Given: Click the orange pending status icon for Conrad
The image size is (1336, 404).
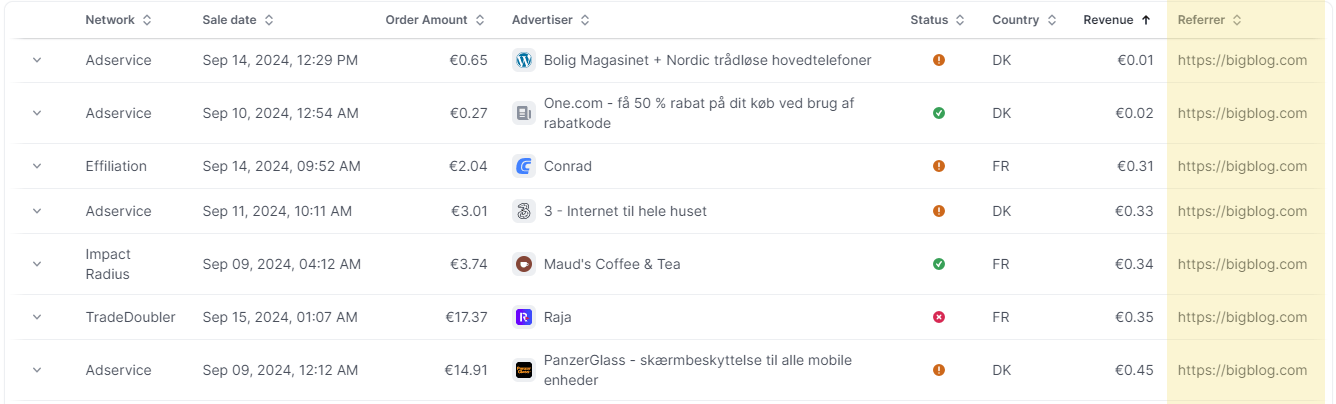Looking at the screenshot, I should point(938,166).
